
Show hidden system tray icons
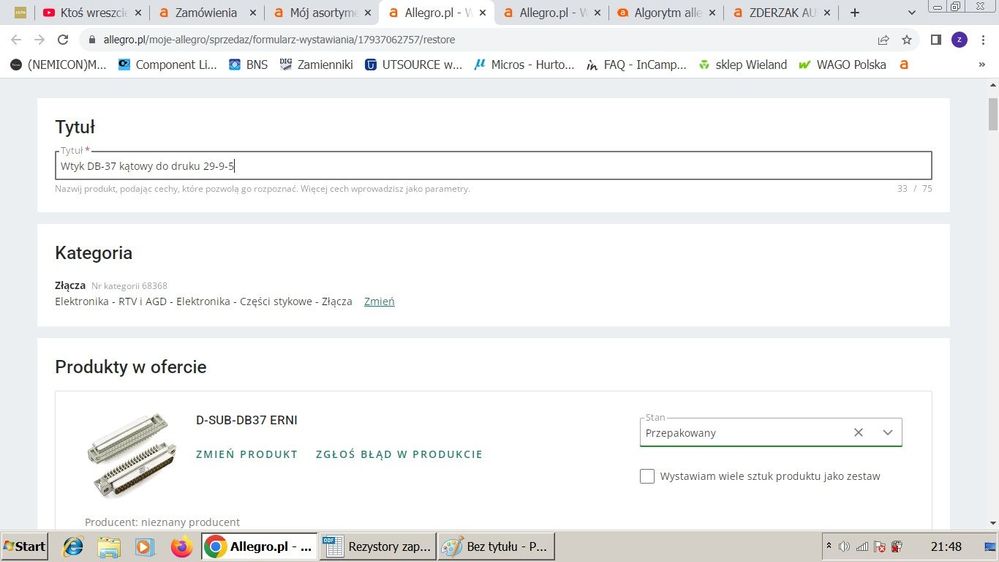click(829, 547)
